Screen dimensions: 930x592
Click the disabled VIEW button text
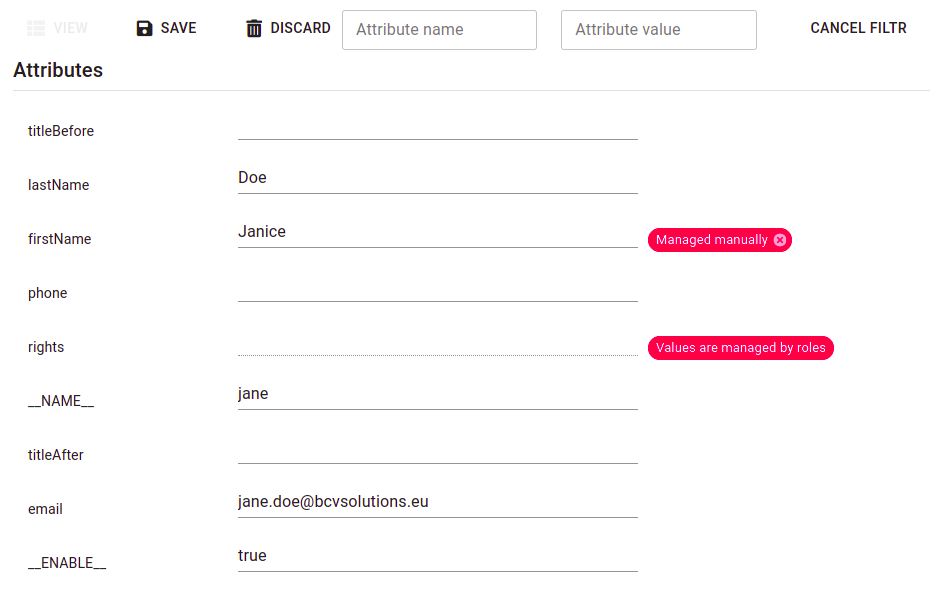(71, 28)
